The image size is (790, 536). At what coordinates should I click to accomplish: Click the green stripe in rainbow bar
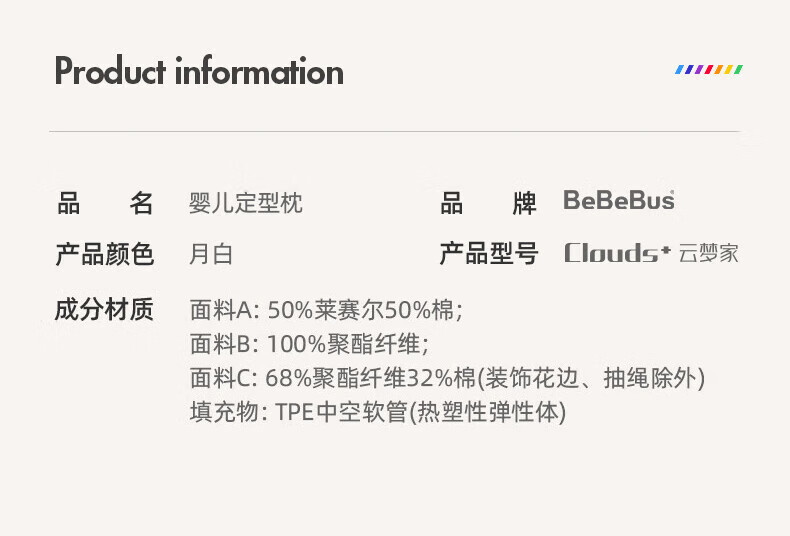738,70
